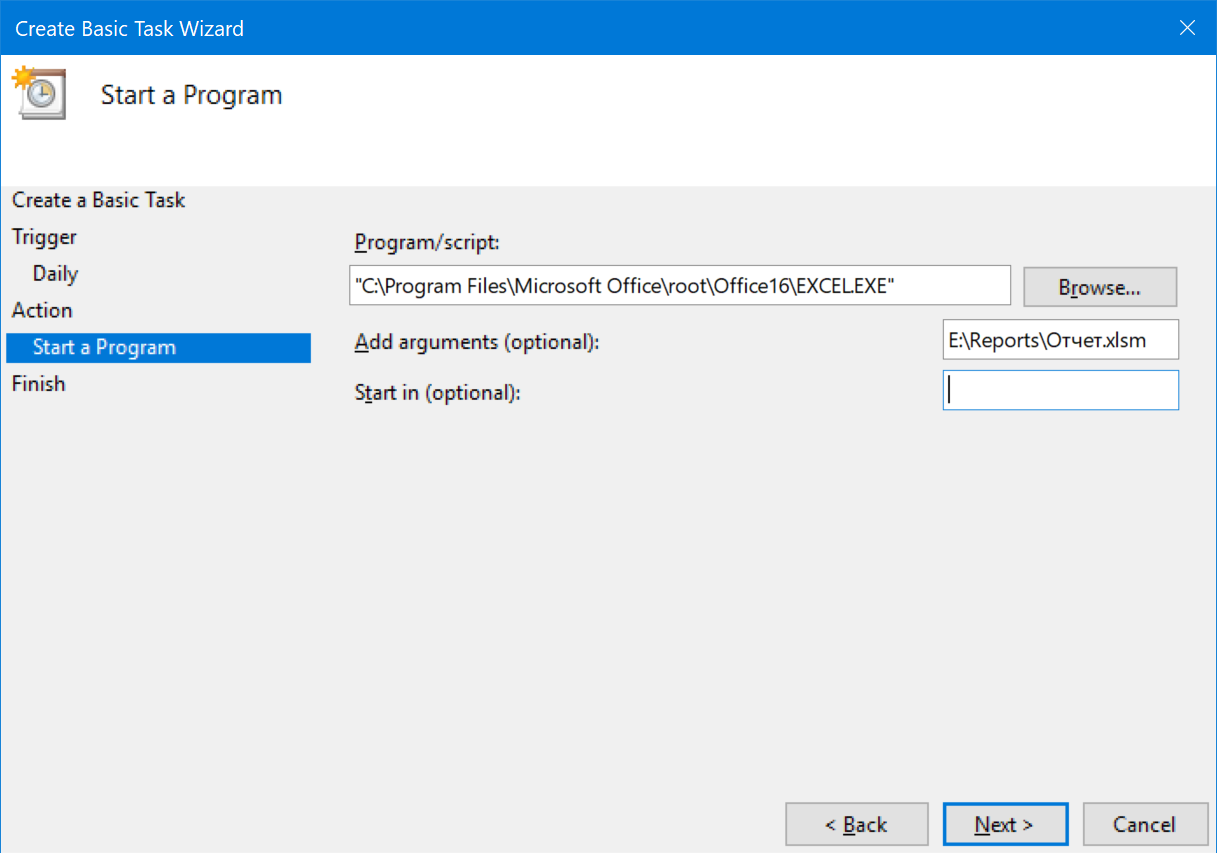1217x853 pixels.
Task: Open the Browse... file dialog
Action: (x=1100, y=287)
